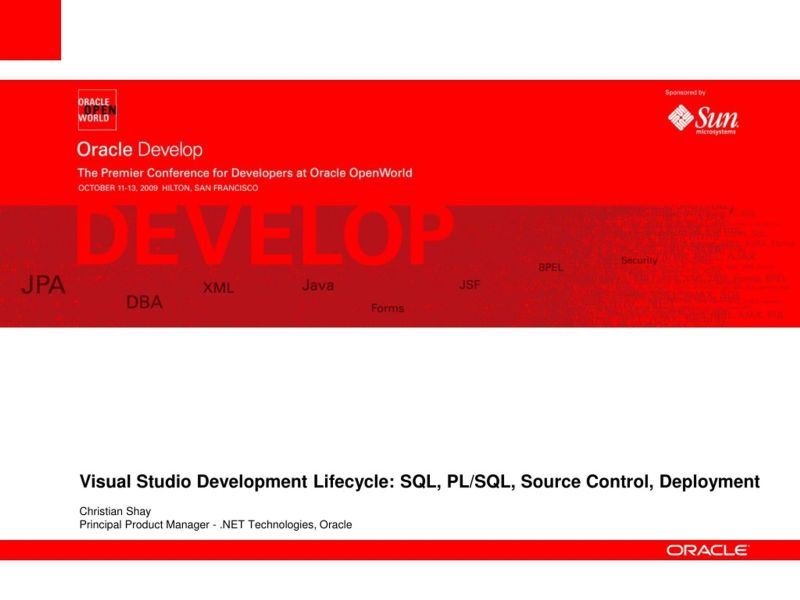800x600 pixels.
Task: Select the BPEL keyword
Action: (551, 265)
